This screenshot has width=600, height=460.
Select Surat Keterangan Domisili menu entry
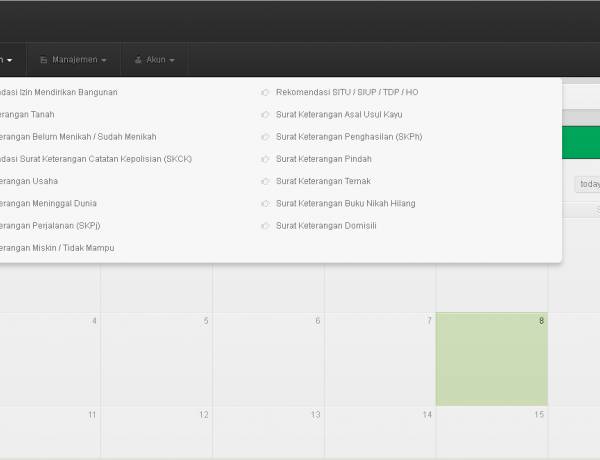coord(326,225)
